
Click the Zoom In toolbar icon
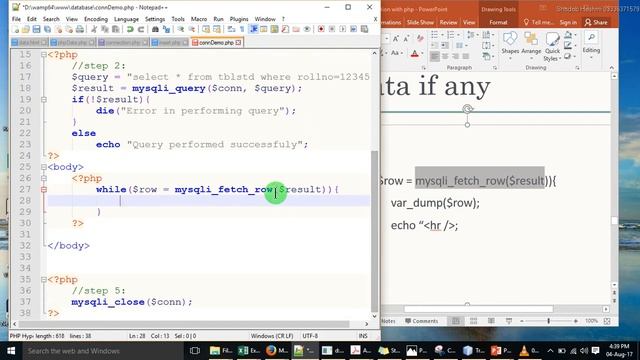(x=180, y=29)
